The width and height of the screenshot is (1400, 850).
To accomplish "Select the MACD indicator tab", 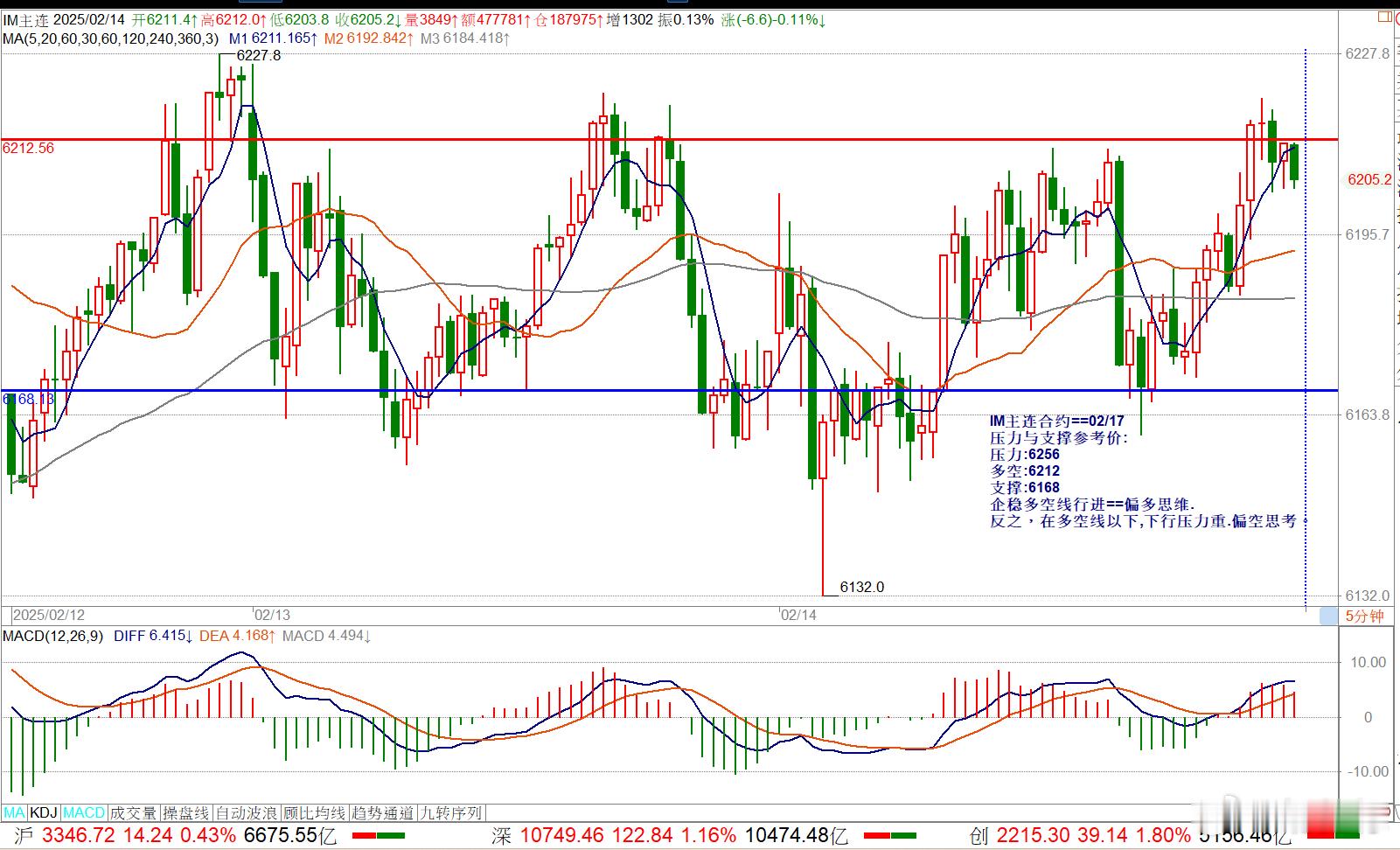I will pyautogui.click(x=84, y=812).
